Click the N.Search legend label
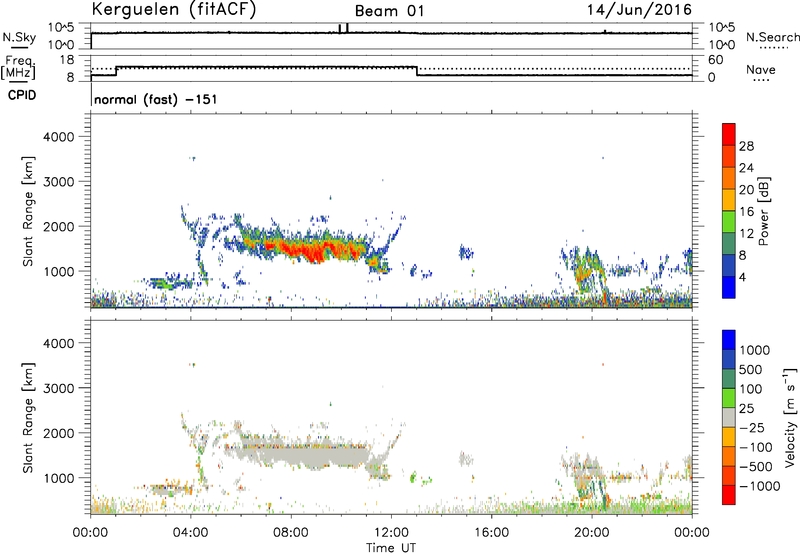This screenshot has height=554, width=800. pyautogui.click(x=772, y=37)
